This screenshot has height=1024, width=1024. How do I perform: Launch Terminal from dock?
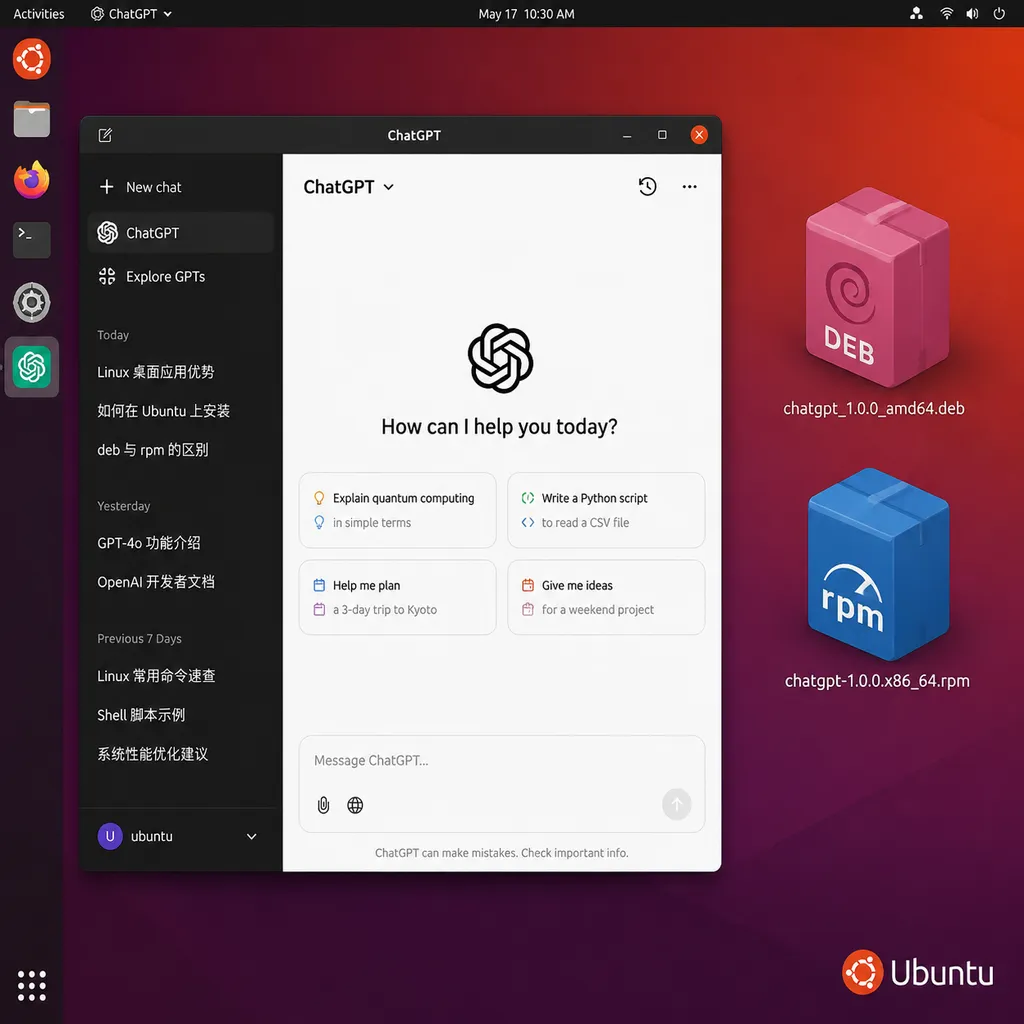click(32, 240)
